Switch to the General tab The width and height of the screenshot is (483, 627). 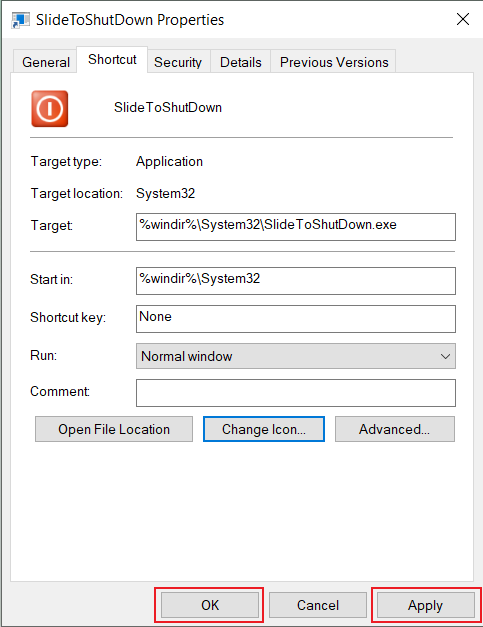pos(46,62)
